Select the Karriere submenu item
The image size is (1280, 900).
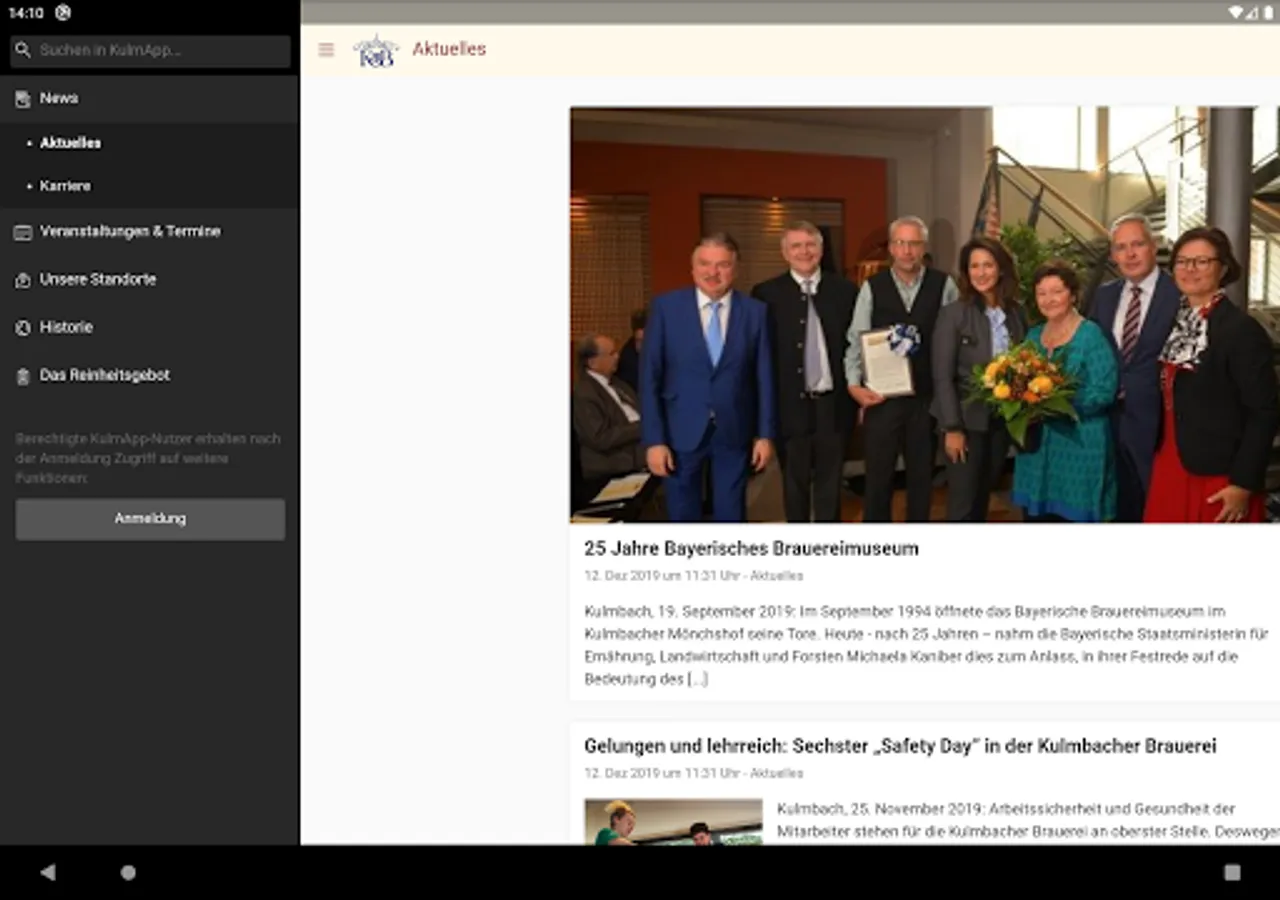click(150, 186)
